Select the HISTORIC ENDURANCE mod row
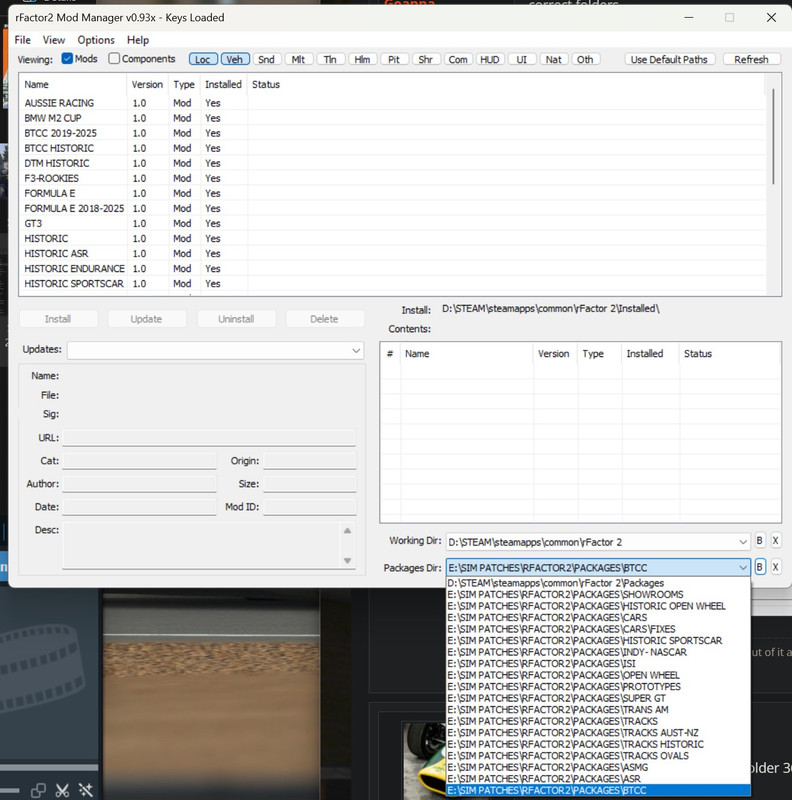 click(x=392, y=268)
